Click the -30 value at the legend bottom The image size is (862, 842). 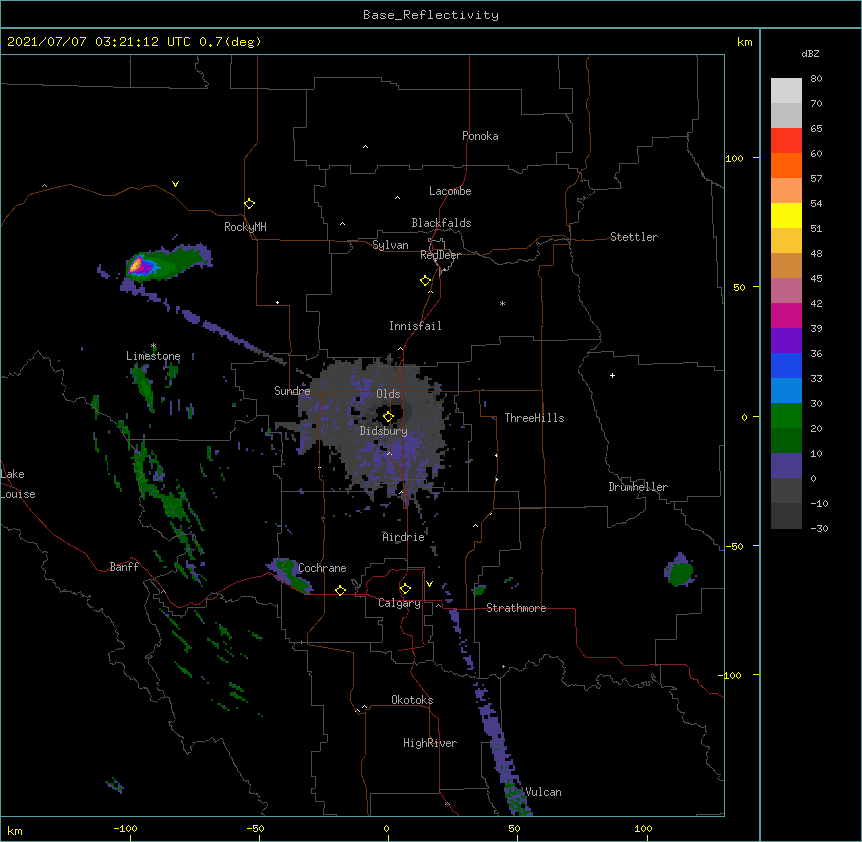point(819,528)
